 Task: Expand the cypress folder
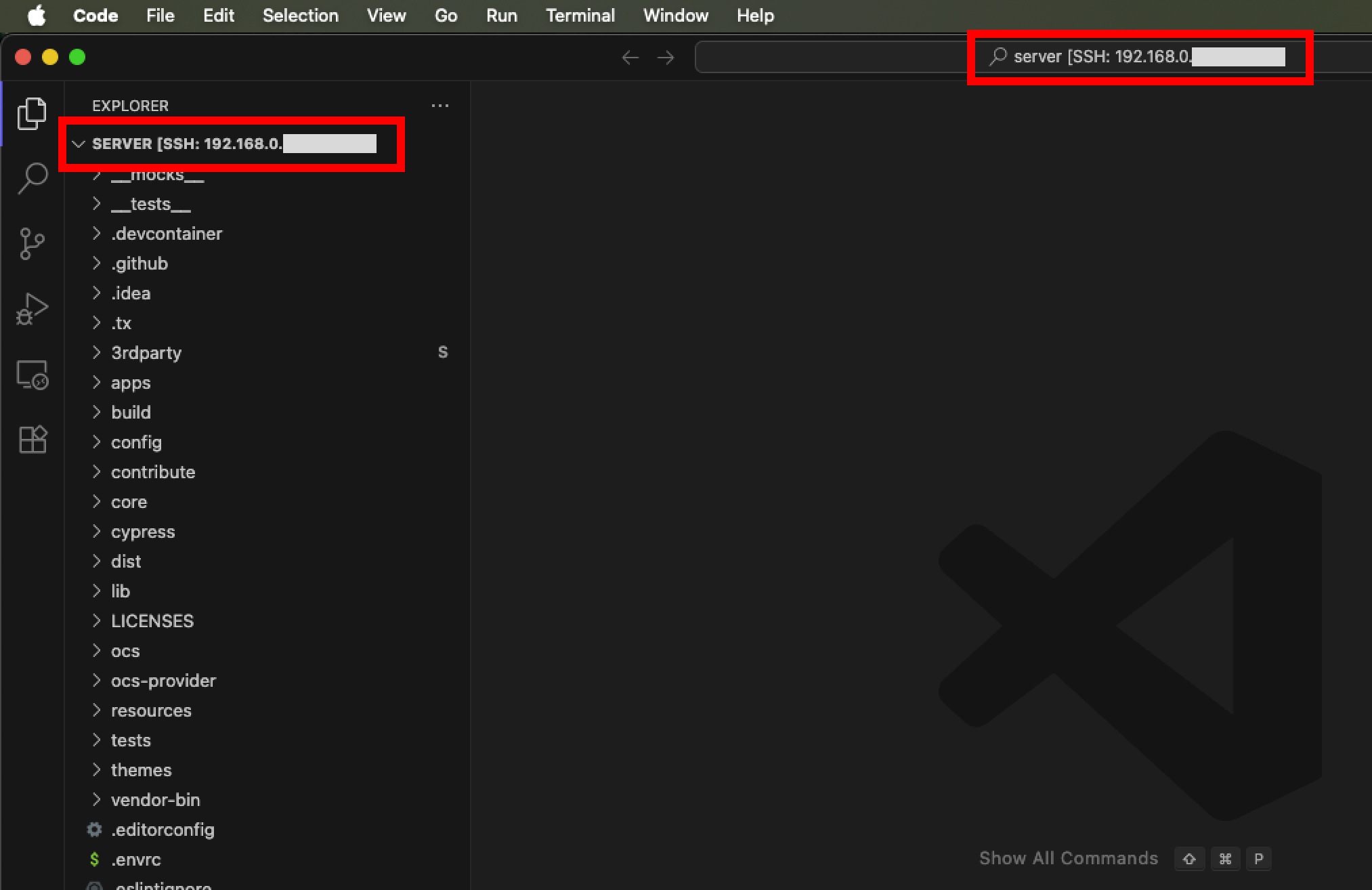142,532
